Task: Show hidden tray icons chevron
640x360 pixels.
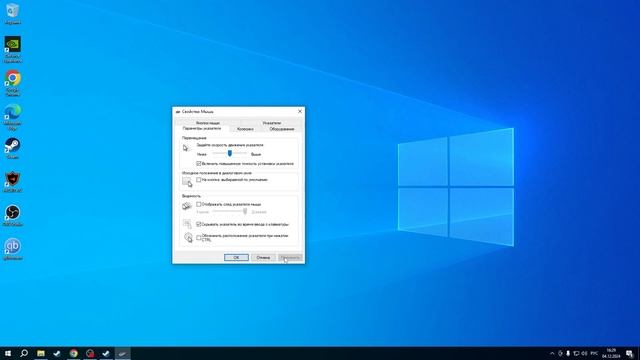Action: [552, 353]
